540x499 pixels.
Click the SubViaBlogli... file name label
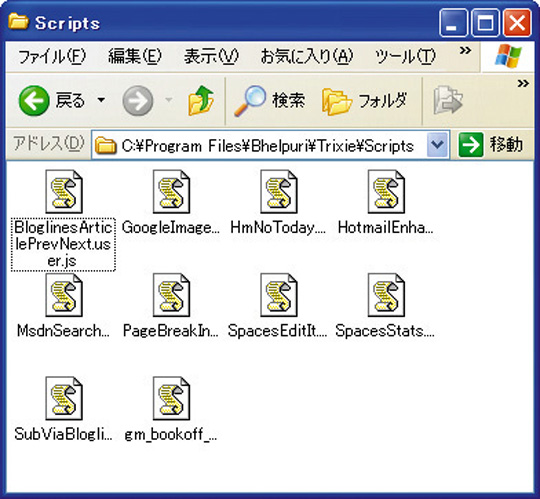63,434
